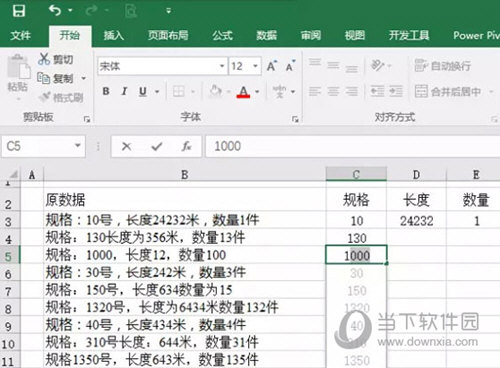Click cell with 规格：10号，长度24232米，数量1件
Image resolution: width=500 pixels, height=368 pixels.
pos(184,220)
